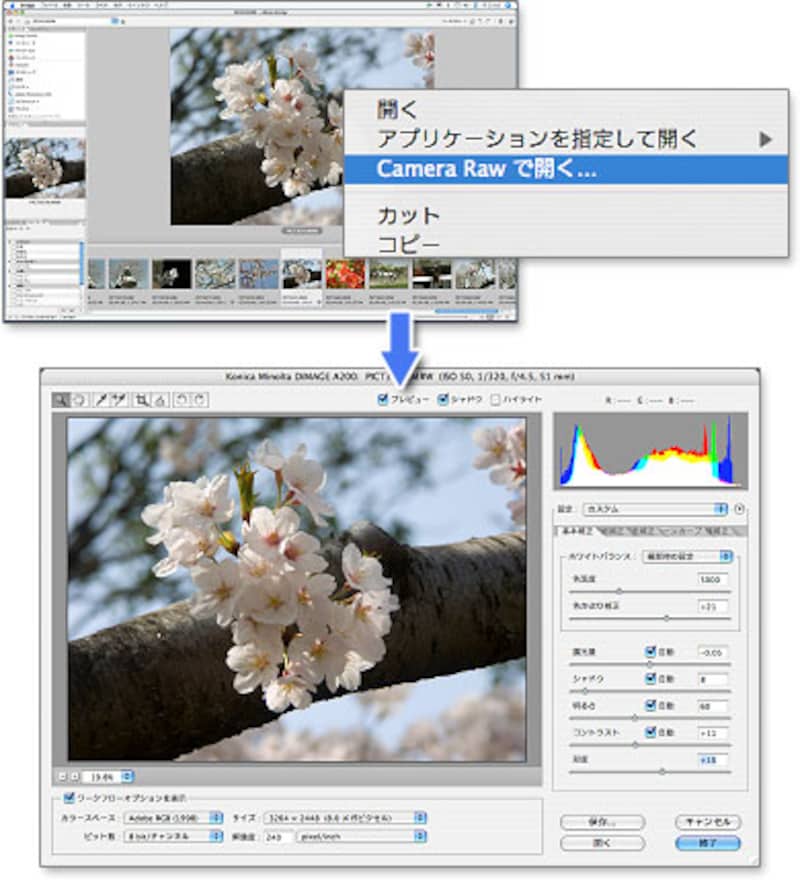800x880 pixels.
Task: Select the Zoom tool in Camera Raw
Action: (x=61, y=400)
